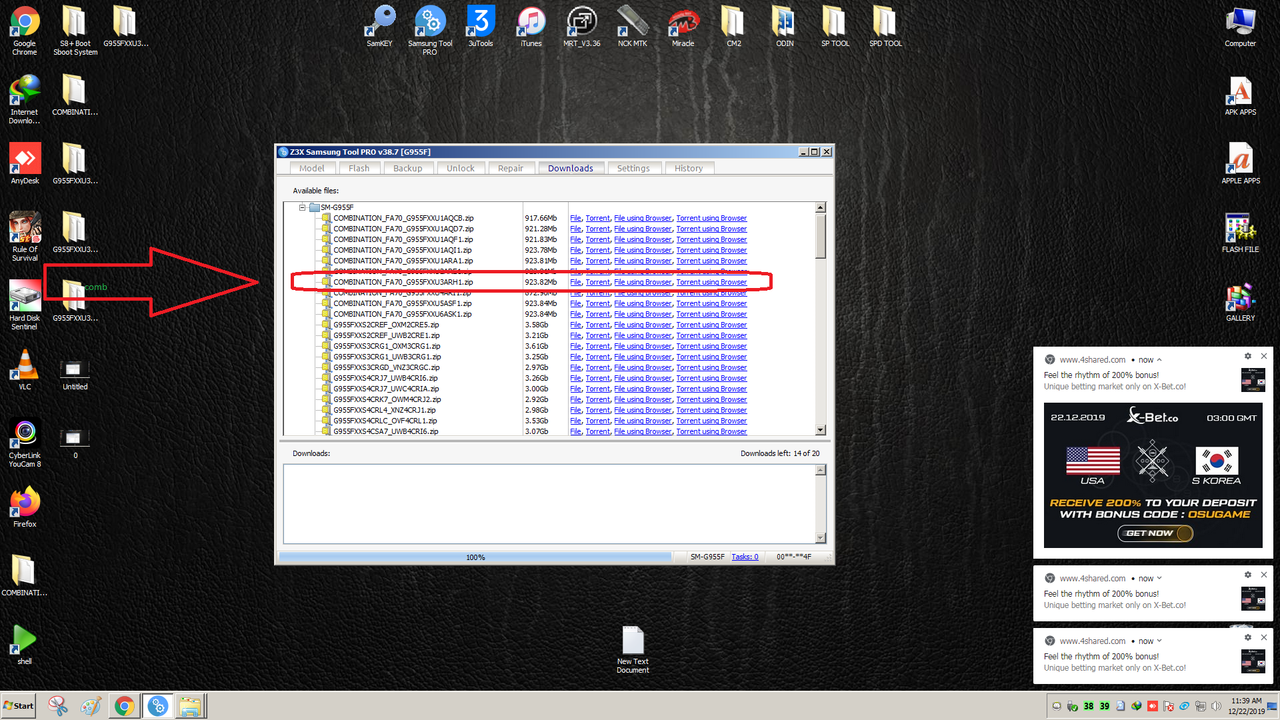1280x720 pixels.
Task: Switch to the Model tab
Action: coord(312,168)
